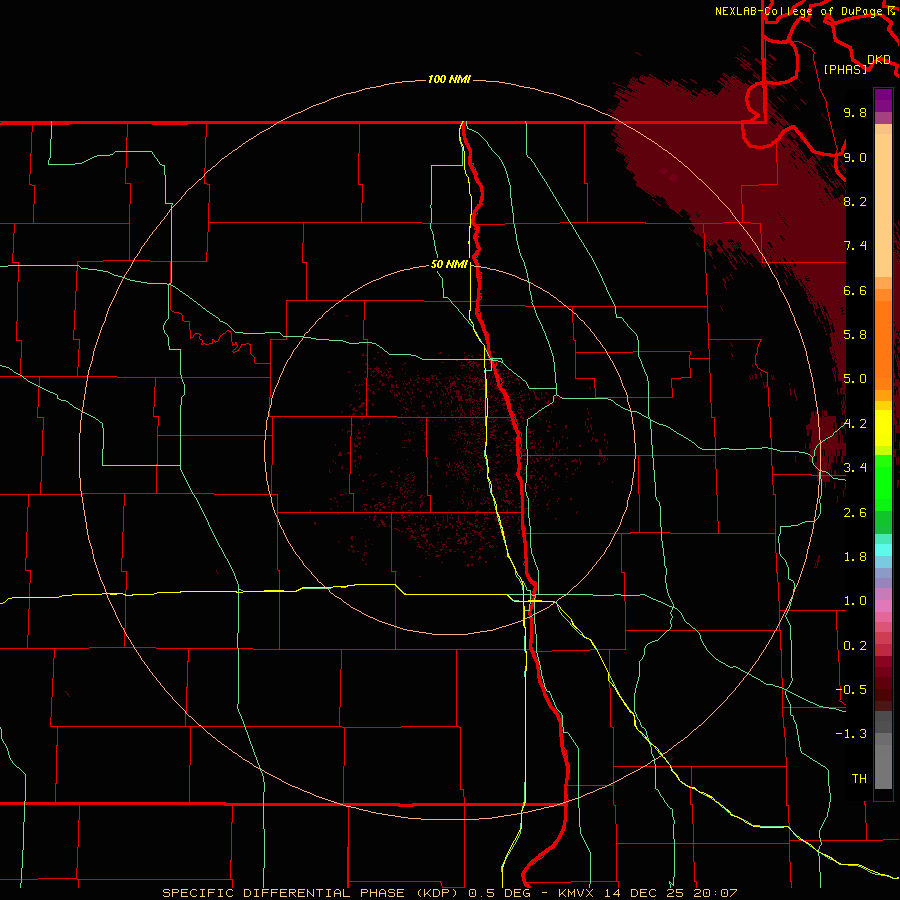Click the 100 NMI range ring label
The width and height of the screenshot is (900, 900).
point(449,79)
